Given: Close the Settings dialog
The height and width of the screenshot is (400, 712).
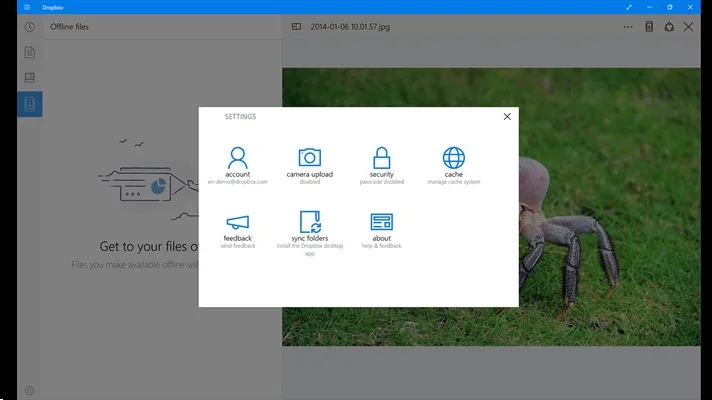Looking at the screenshot, I should tap(507, 117).
